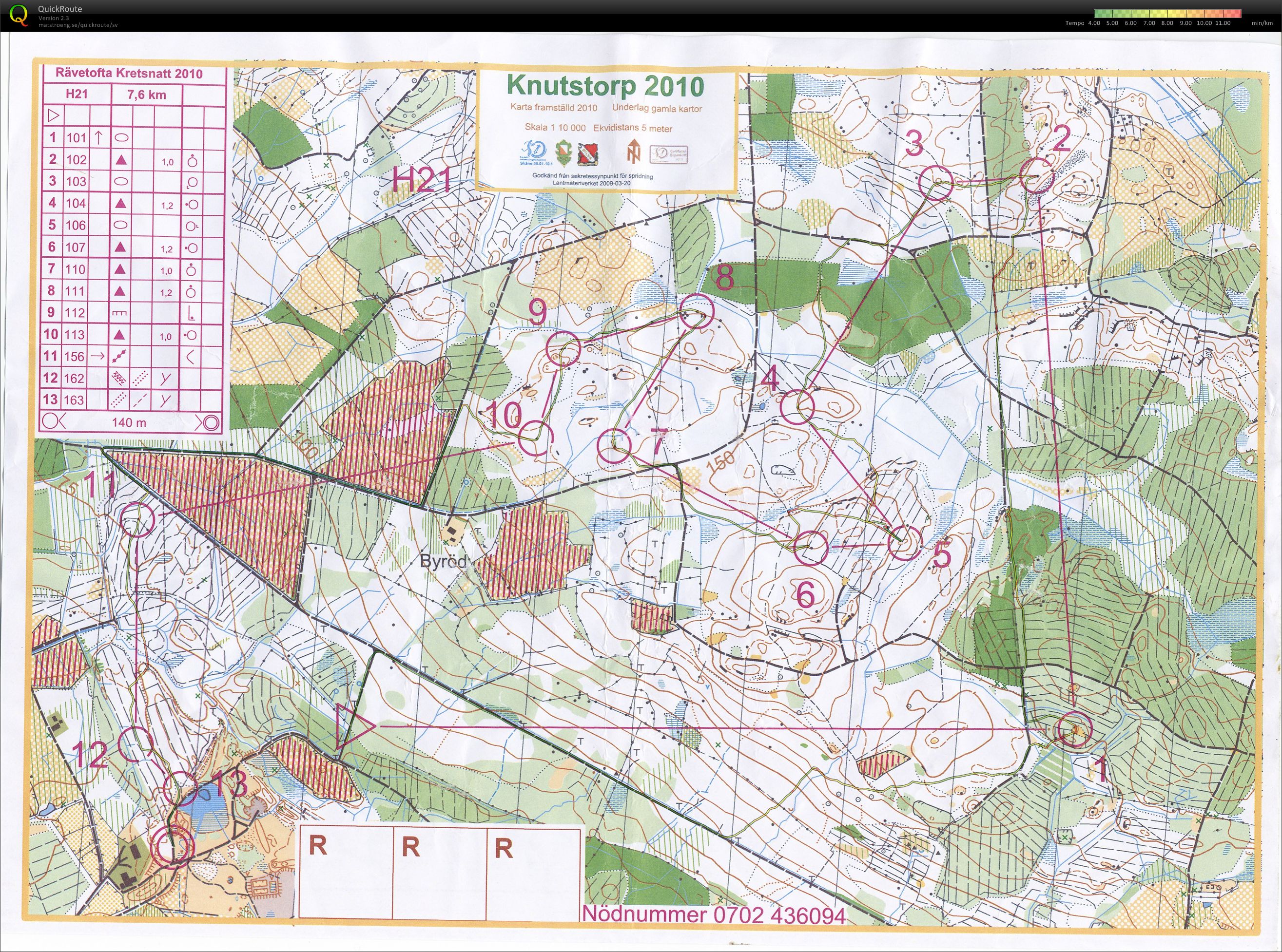The width and height of the screenshot is (1282, 952).
Task: Click the "Rävetofta Kretsnatt 2010" heading
Action: [129, 73]
